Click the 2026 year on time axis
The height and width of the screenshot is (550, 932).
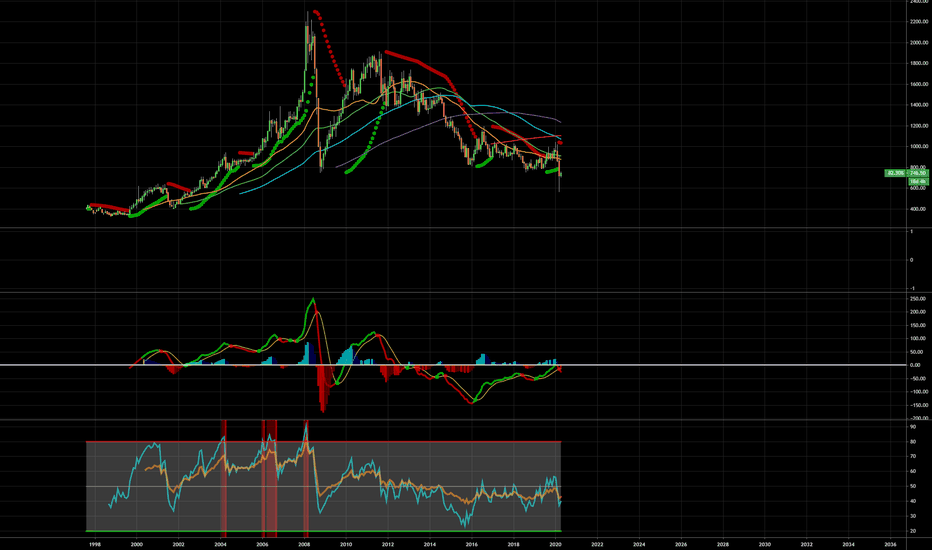pos(681,544)
